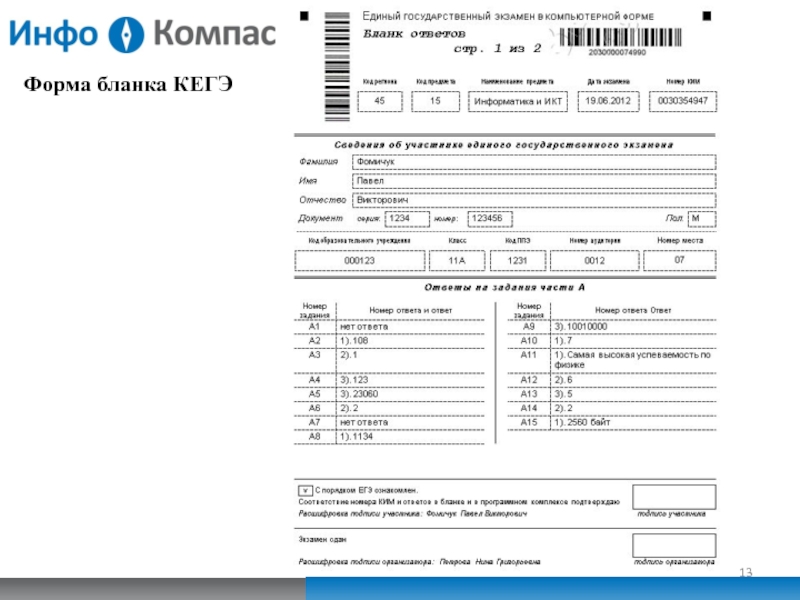
Task: Click answer row A15 '1).2560 байт'
Action: [x=612, y=422]
